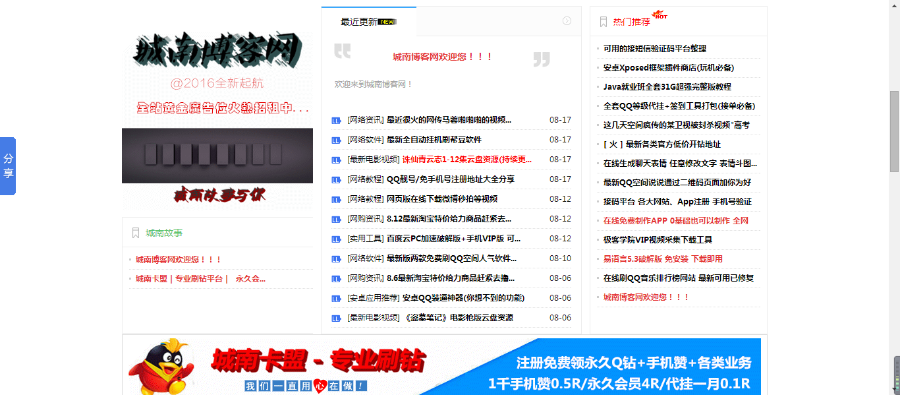Open red hot link 在线免费制作APP
Screen dimensions: 900x395
tap(676, 221)
